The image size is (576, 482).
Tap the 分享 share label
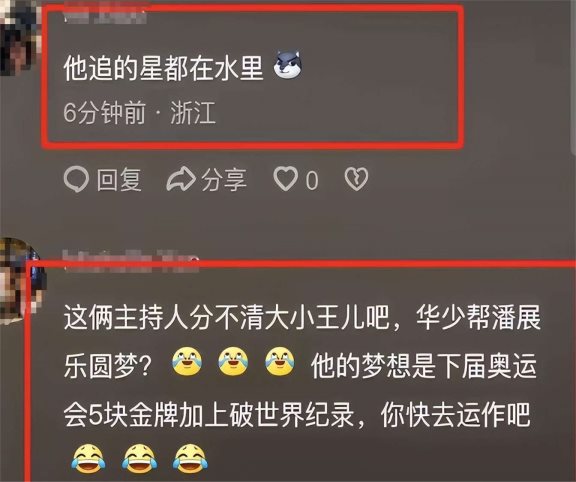point(223,179)
